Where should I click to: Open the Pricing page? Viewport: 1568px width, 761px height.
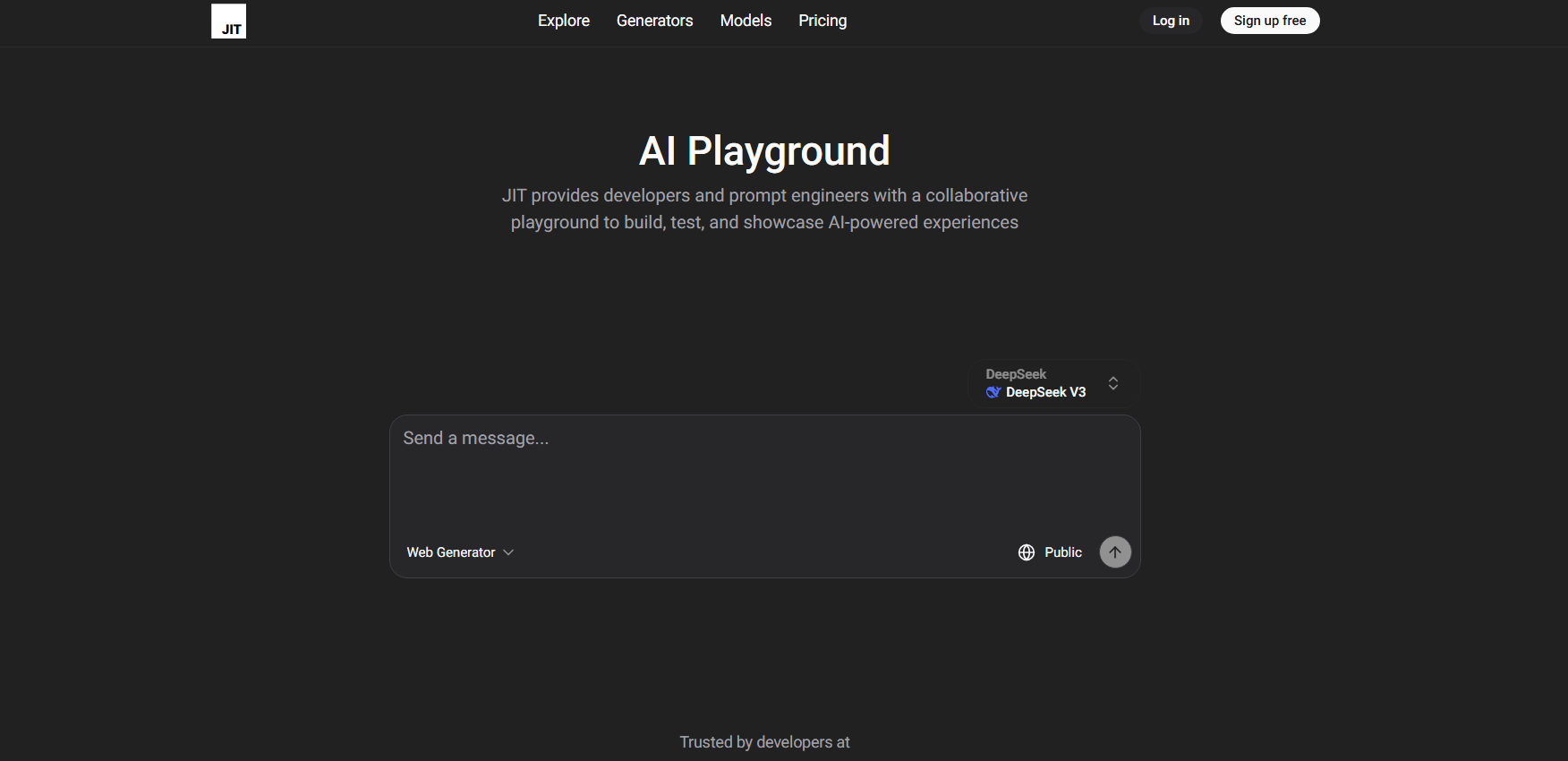(x=822, y=21)
